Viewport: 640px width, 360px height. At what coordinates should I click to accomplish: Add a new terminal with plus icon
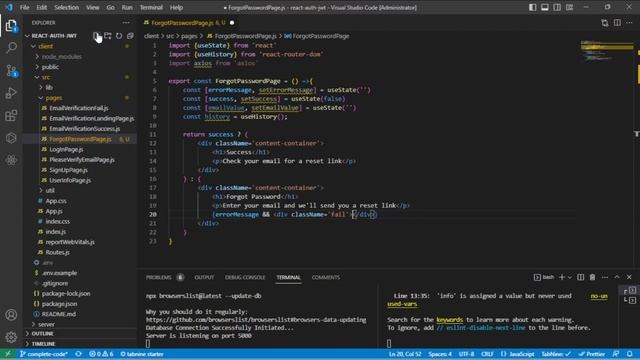[562, 277]
